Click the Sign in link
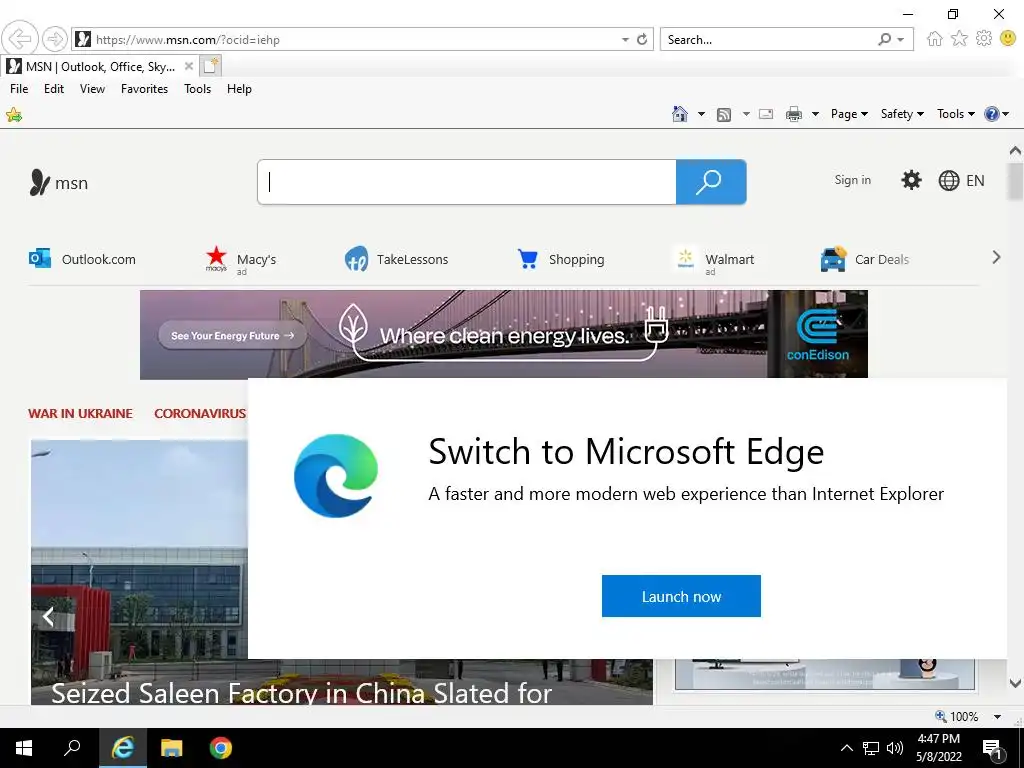Image resolution: width=1024 pixels, height=768 pixels. 852,180
